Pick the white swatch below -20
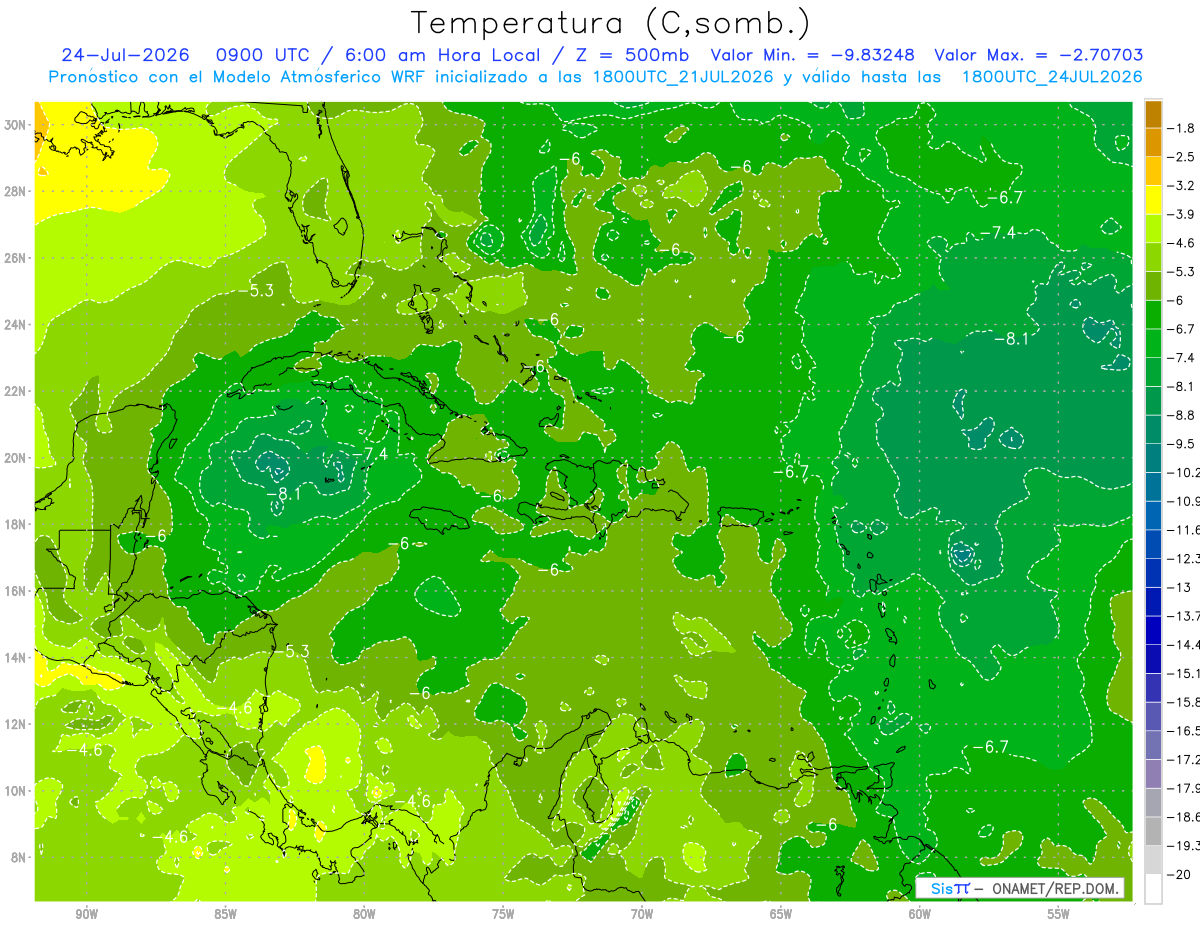This screenshot has width=1200, height=927. coord(1153,889)
